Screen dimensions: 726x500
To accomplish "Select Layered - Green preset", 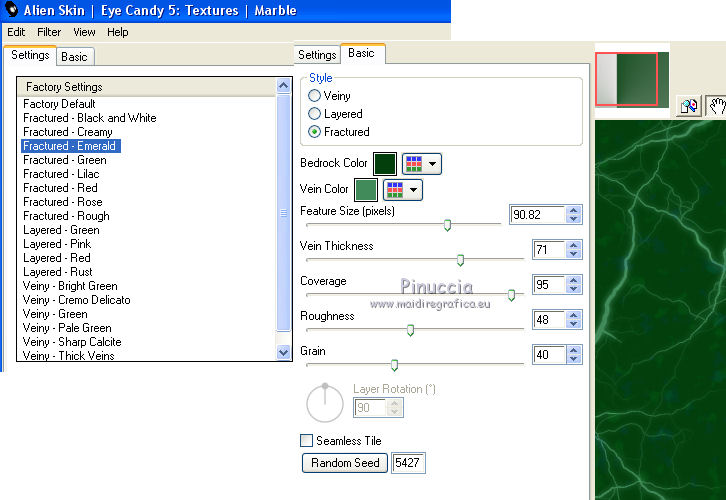I will 61,230.
